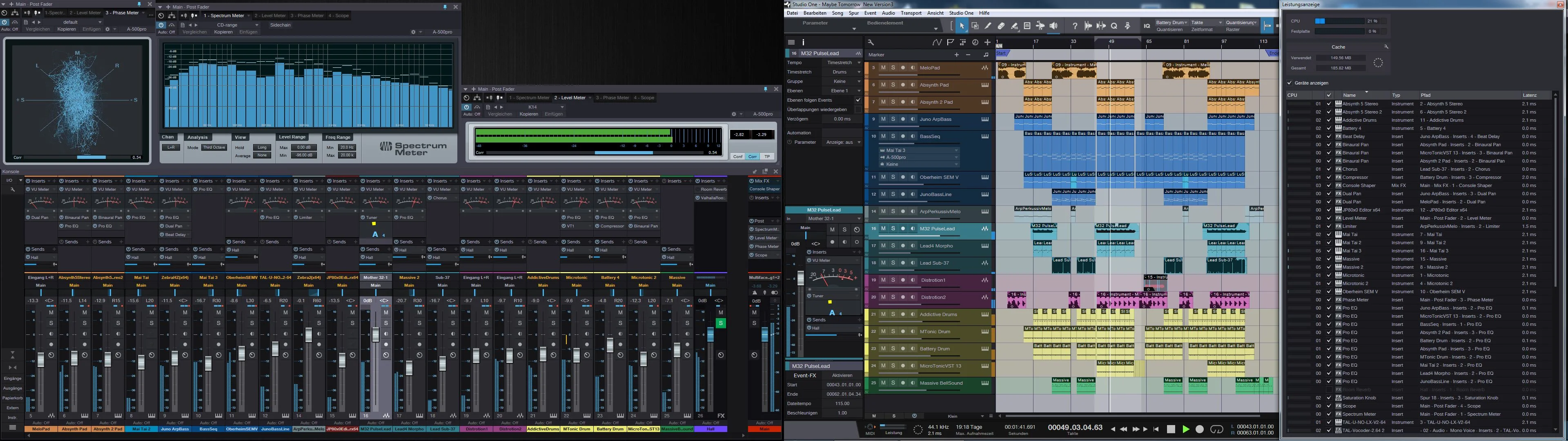This screenshot has height=441, width=1568.
Task: Select the range selection tool
Action: [975, 26]
